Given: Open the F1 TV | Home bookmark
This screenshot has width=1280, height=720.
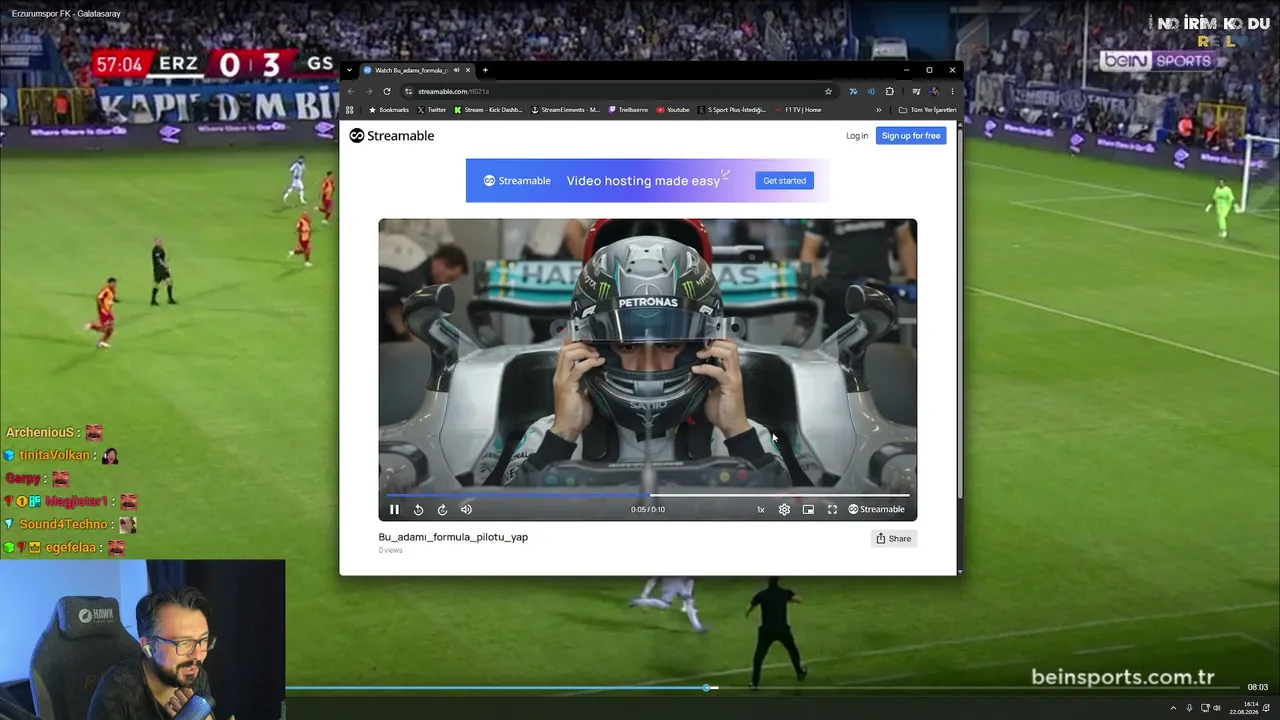Looking at the screenshot, I should (x=798, y=110).
